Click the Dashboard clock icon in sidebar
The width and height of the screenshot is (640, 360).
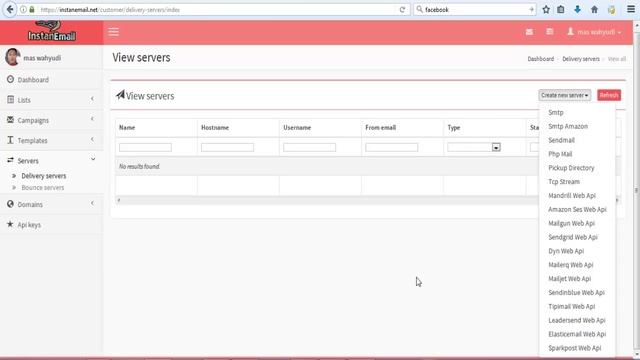[10, 80]
